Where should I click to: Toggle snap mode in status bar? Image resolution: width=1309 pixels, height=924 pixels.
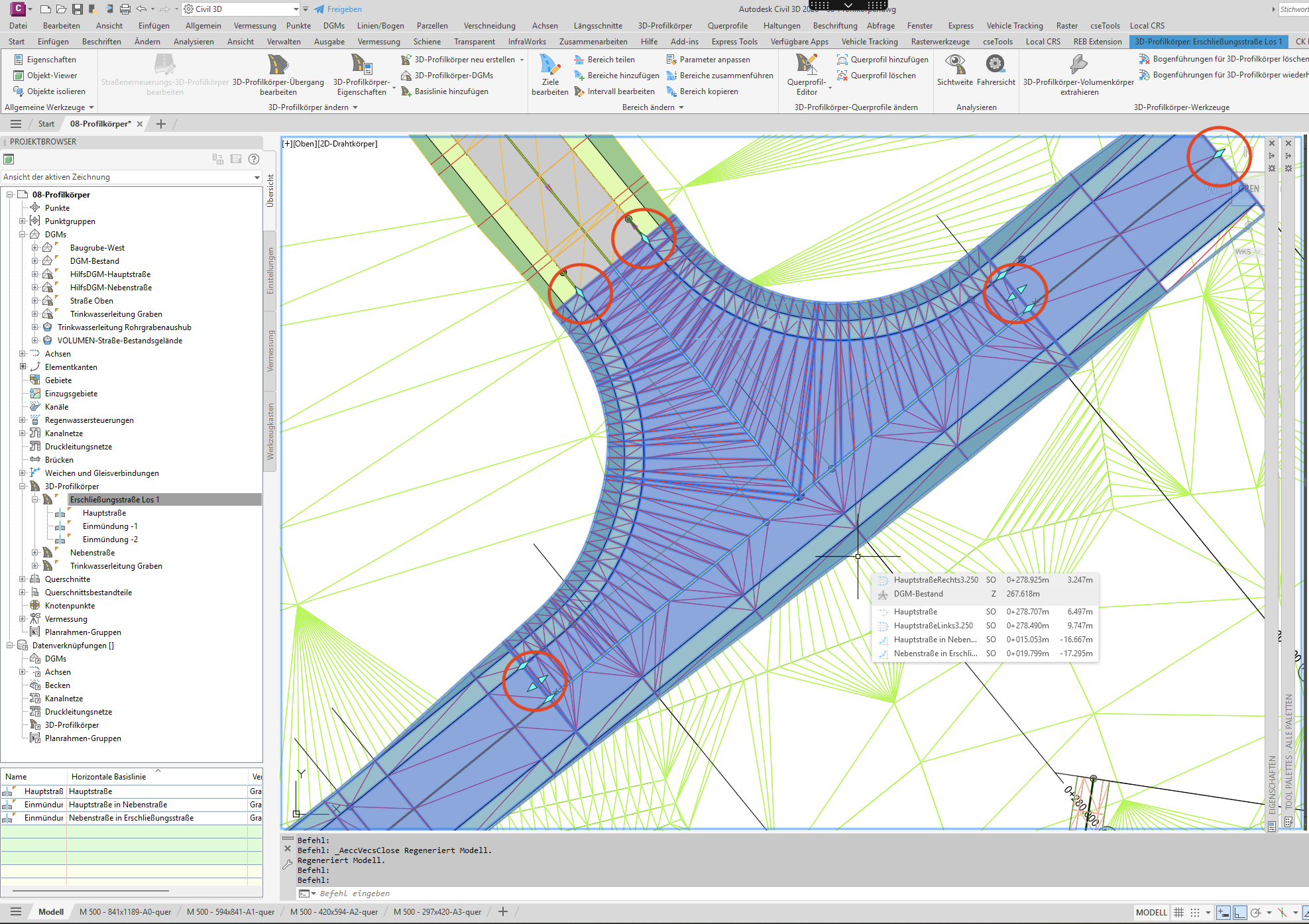tap(1194, 913)
